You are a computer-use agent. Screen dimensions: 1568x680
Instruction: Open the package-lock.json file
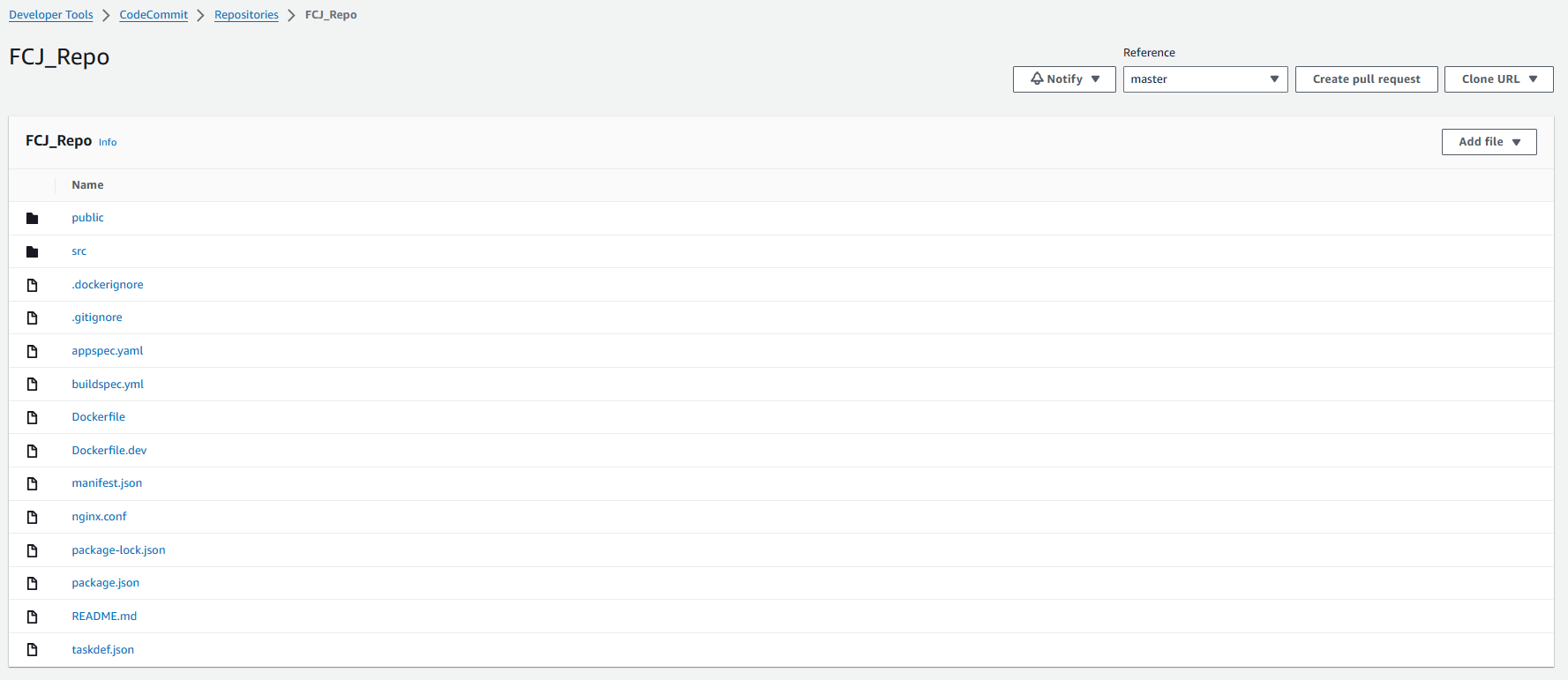119,550
